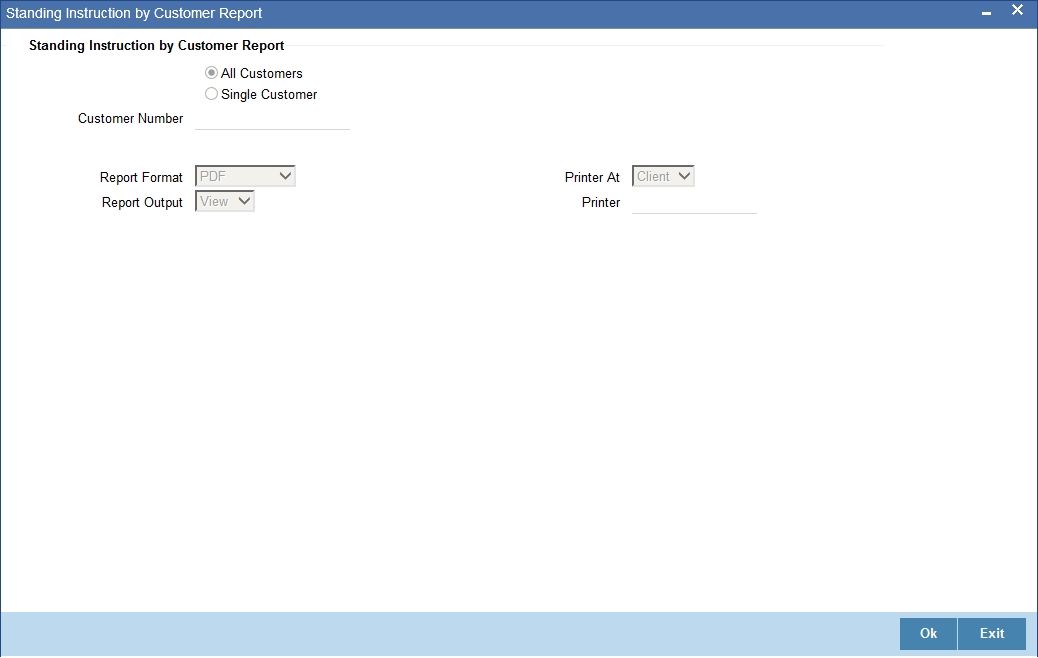Click the Exit button

click(992, 634)
